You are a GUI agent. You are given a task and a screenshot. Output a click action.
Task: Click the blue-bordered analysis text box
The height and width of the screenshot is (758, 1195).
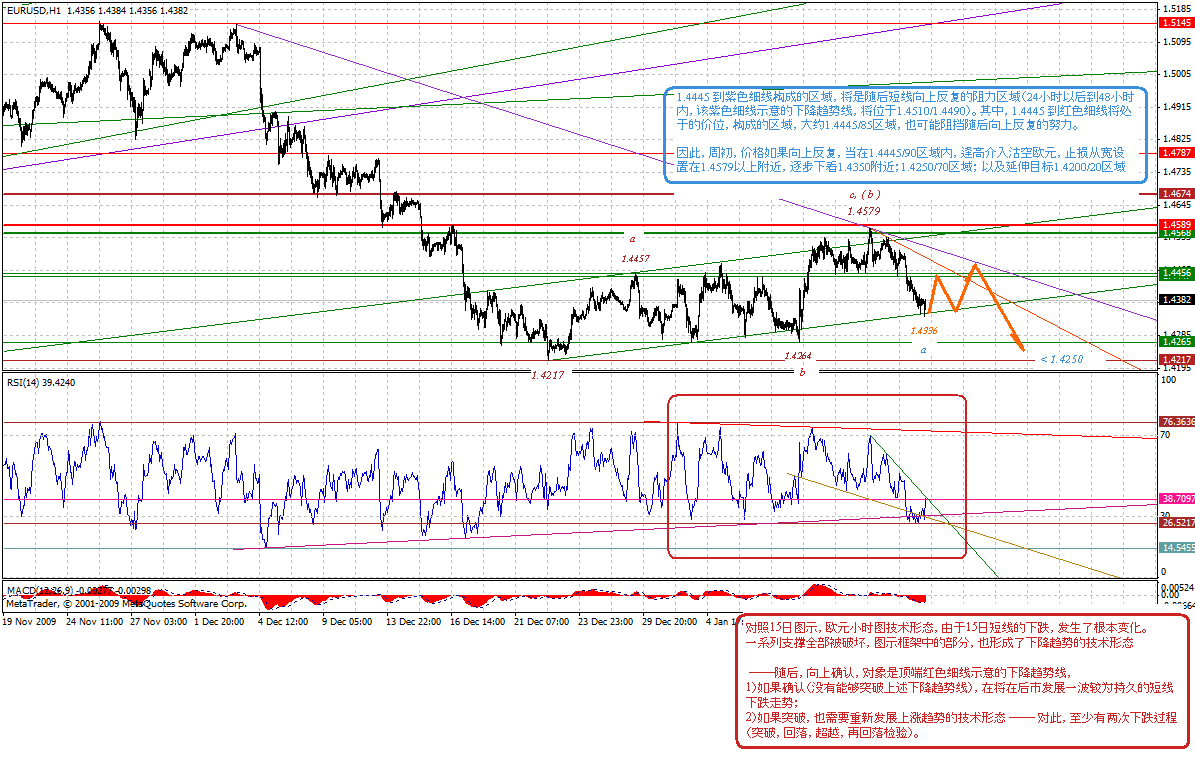click(x=905, y=135)
